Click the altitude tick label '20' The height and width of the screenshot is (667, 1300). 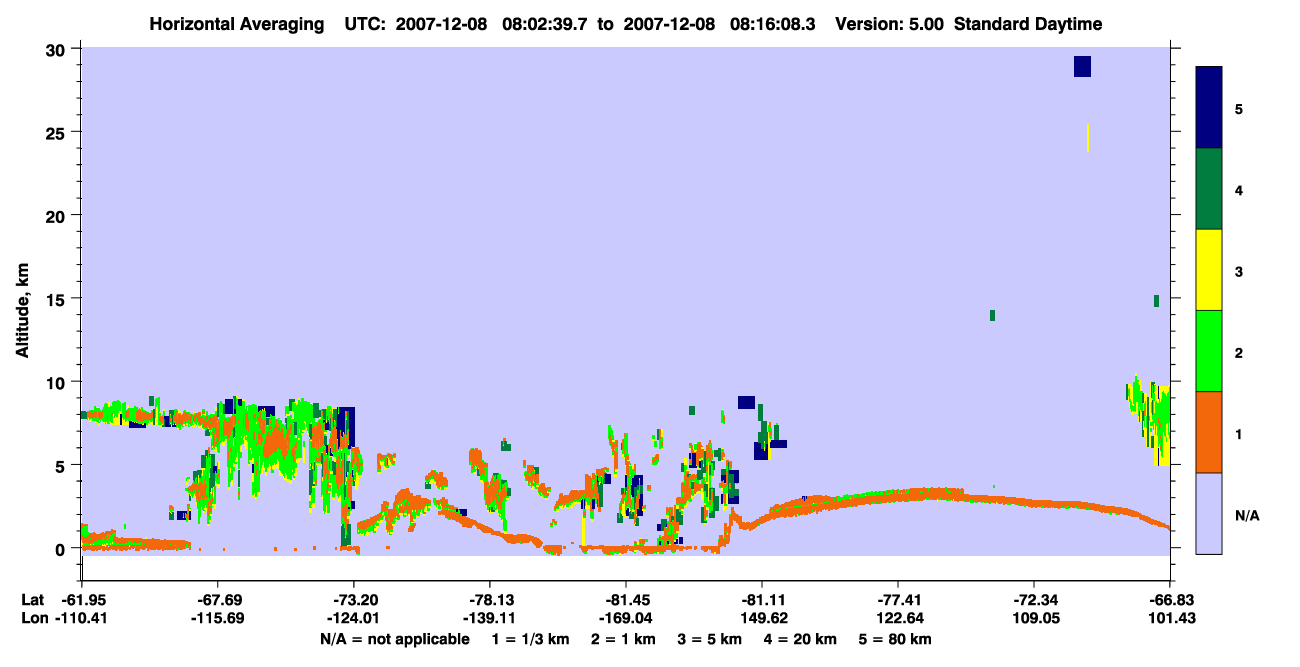(58, 215)
